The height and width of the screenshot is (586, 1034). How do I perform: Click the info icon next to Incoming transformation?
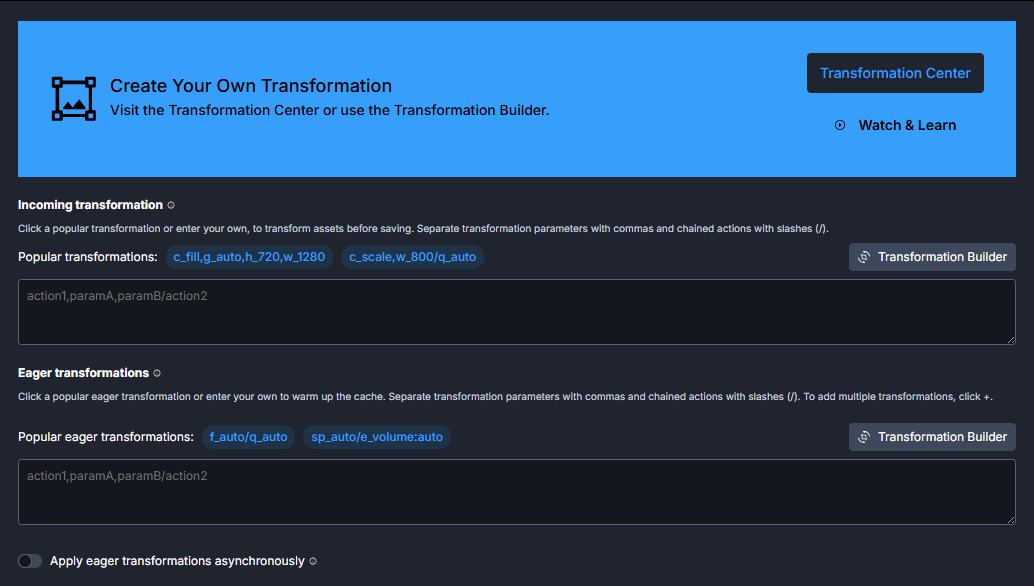pyautogui.click(x=171, y=205)
